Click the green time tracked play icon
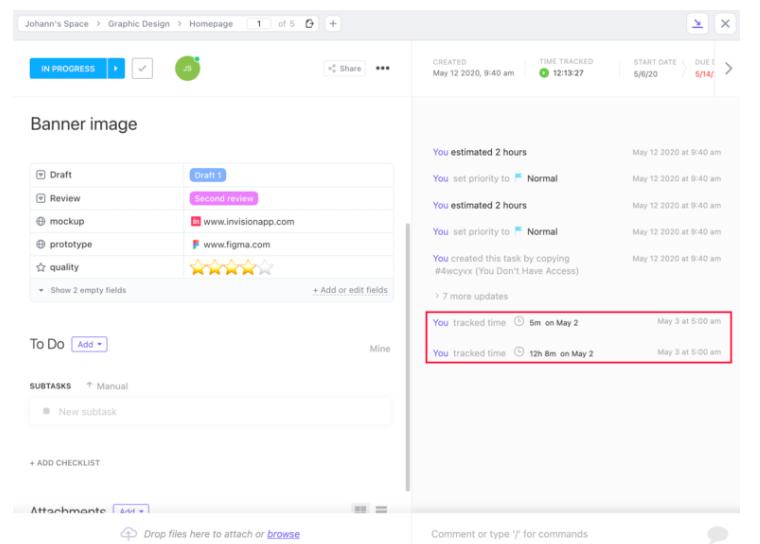Screen dimensions: 760x544 click(x=544, y=73)
